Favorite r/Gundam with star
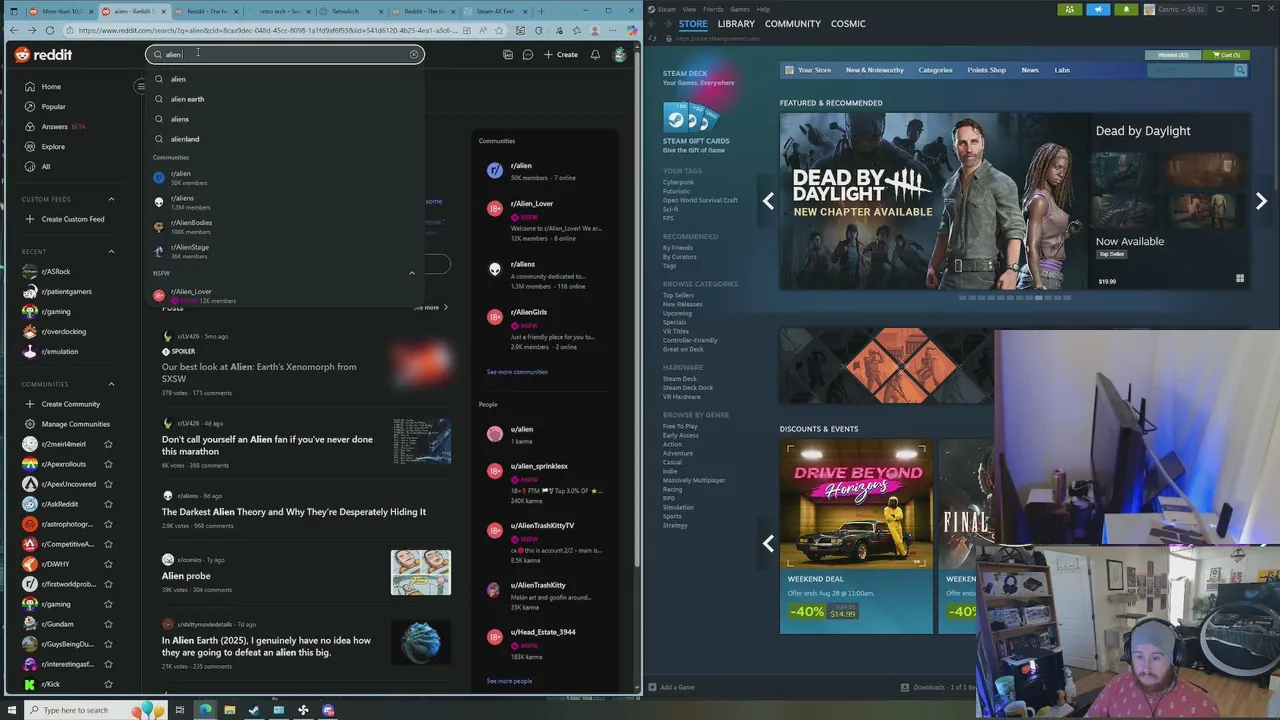1280x720 pixels. coord(108,624)
